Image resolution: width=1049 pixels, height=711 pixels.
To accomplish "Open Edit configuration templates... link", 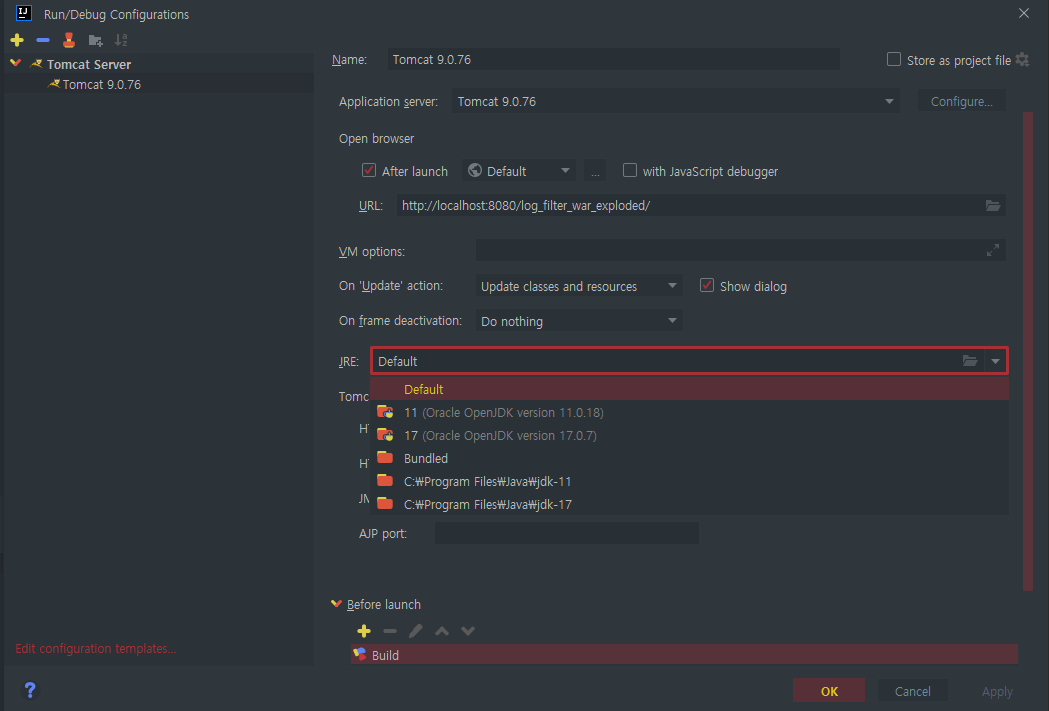I will click(x=96, y=648).
